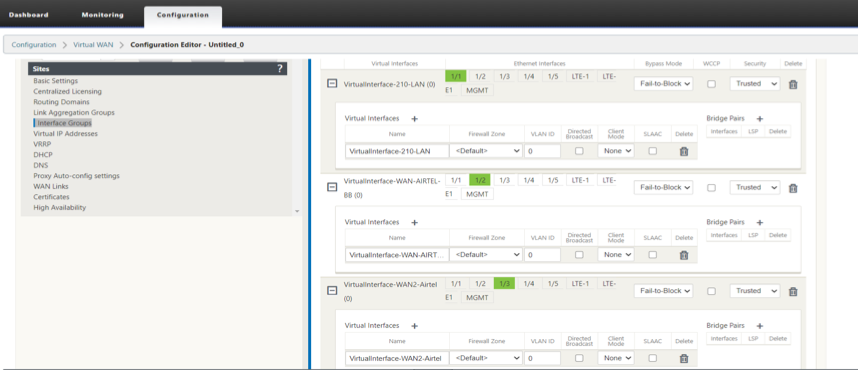
Task: Delete the VirtualInterface-WAN2-Airtel interface group
Action: pyautogui.click(x=793, y=292)
